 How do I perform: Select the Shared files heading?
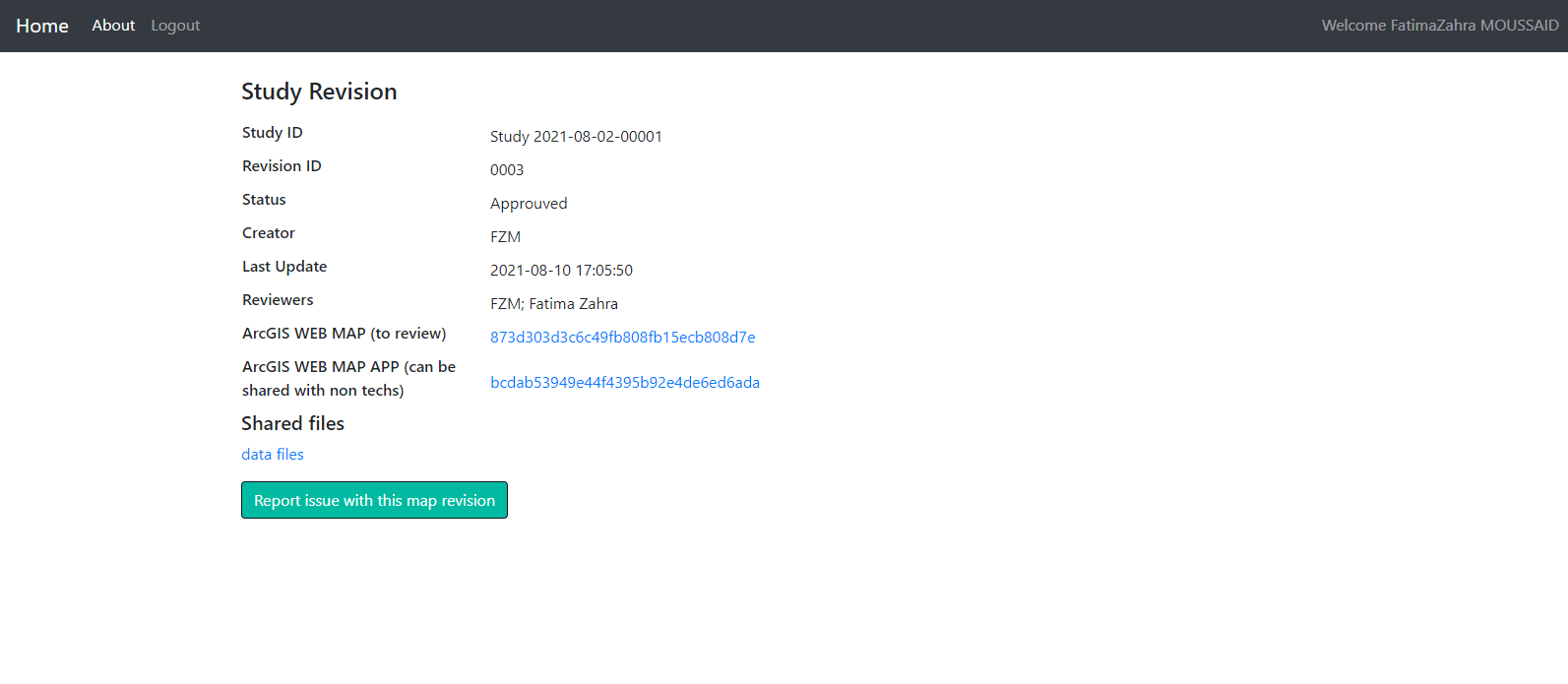(x=292, y=423)
